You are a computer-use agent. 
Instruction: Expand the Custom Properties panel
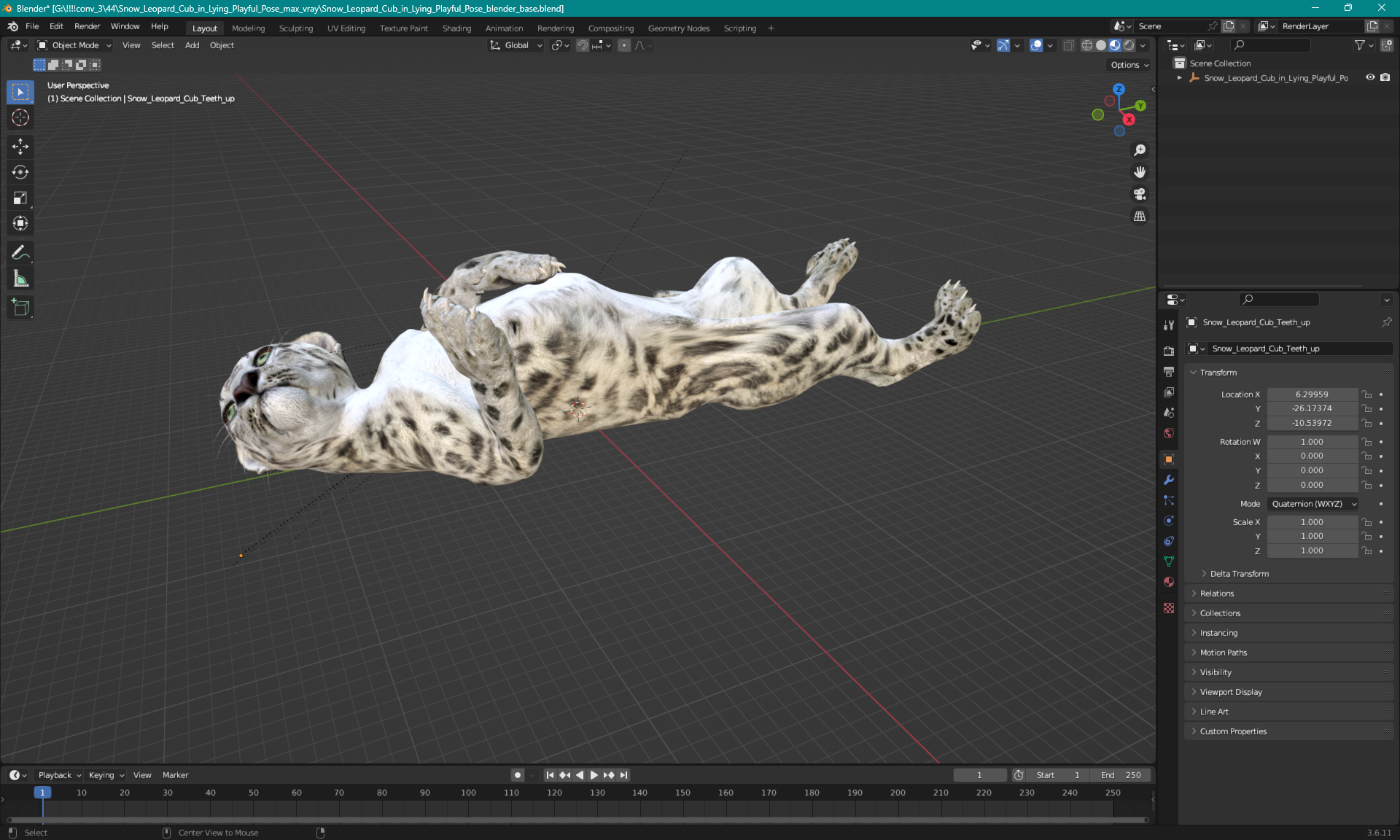[1232, 731]
